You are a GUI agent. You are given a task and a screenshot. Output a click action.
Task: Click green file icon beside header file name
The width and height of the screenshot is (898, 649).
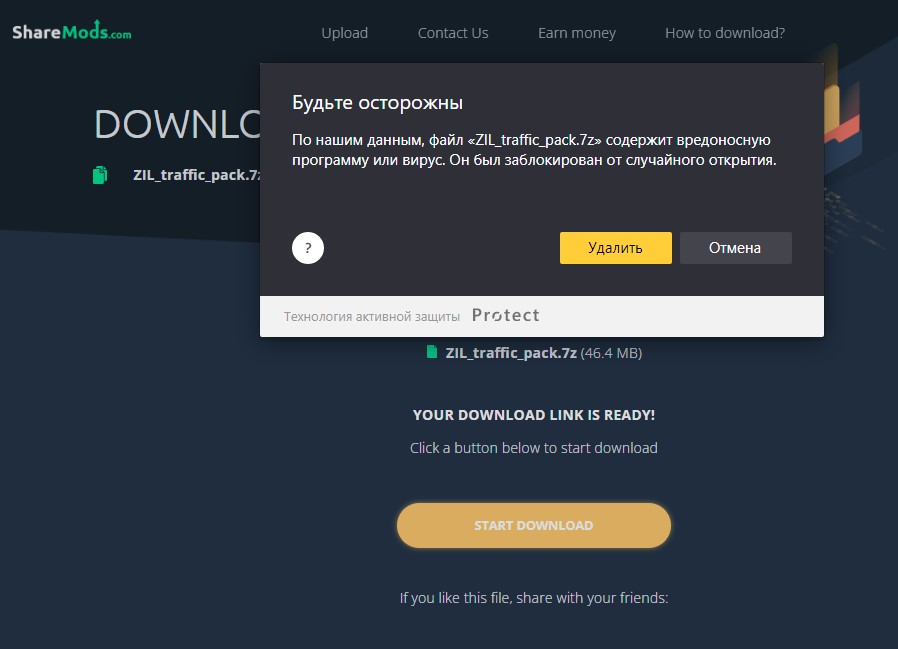click(x=100, y=175)
